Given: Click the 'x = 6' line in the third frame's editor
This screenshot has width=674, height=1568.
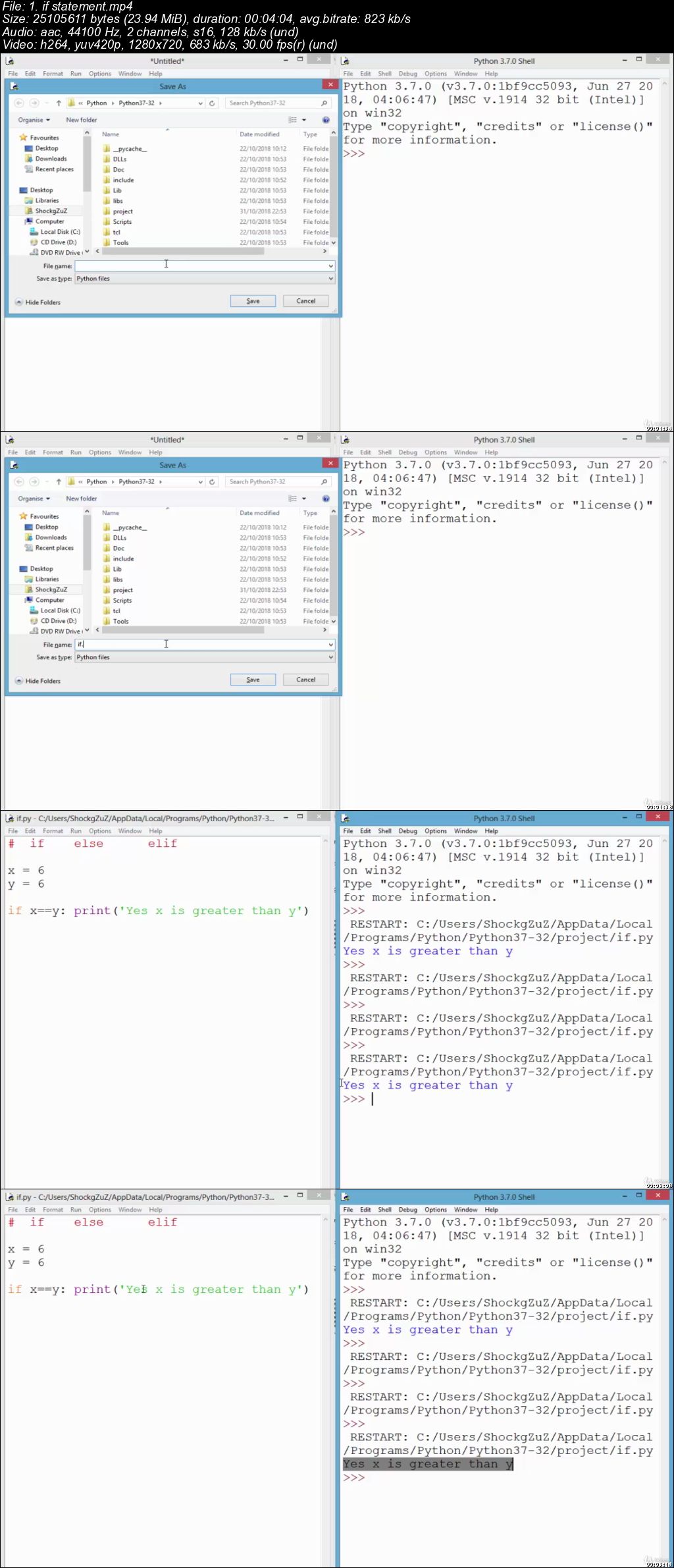Looking at the screenshot, I should 26,871.
